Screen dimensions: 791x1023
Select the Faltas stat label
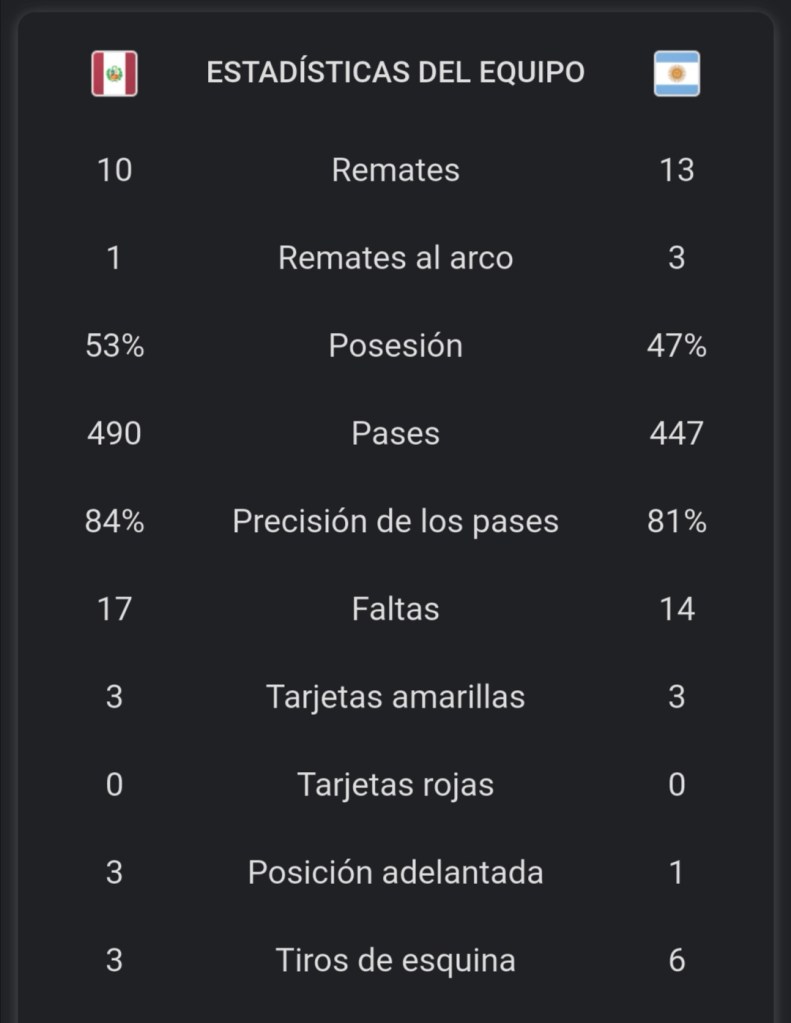point(395,609)
